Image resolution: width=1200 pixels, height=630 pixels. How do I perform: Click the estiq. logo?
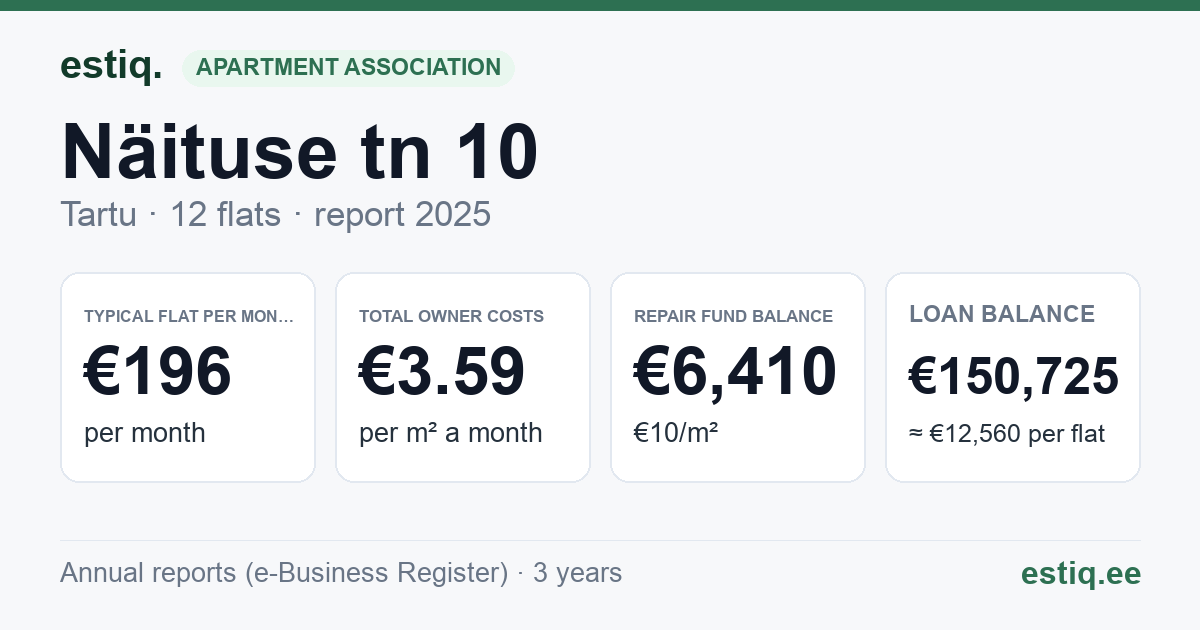coord(111,67)
